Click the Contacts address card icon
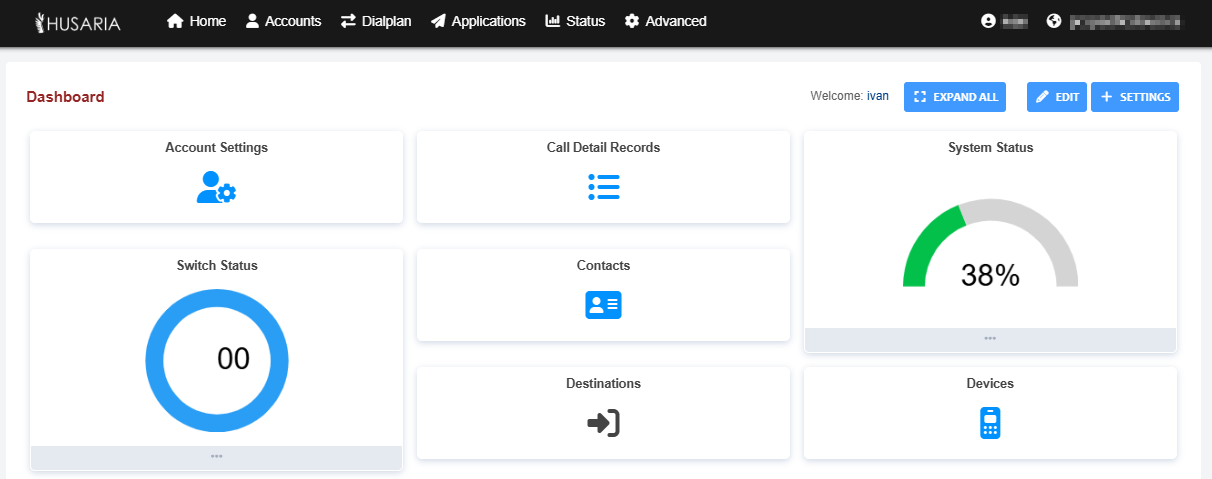The width and height of the screenshot is (1212, 479). [x=603, y=305]
